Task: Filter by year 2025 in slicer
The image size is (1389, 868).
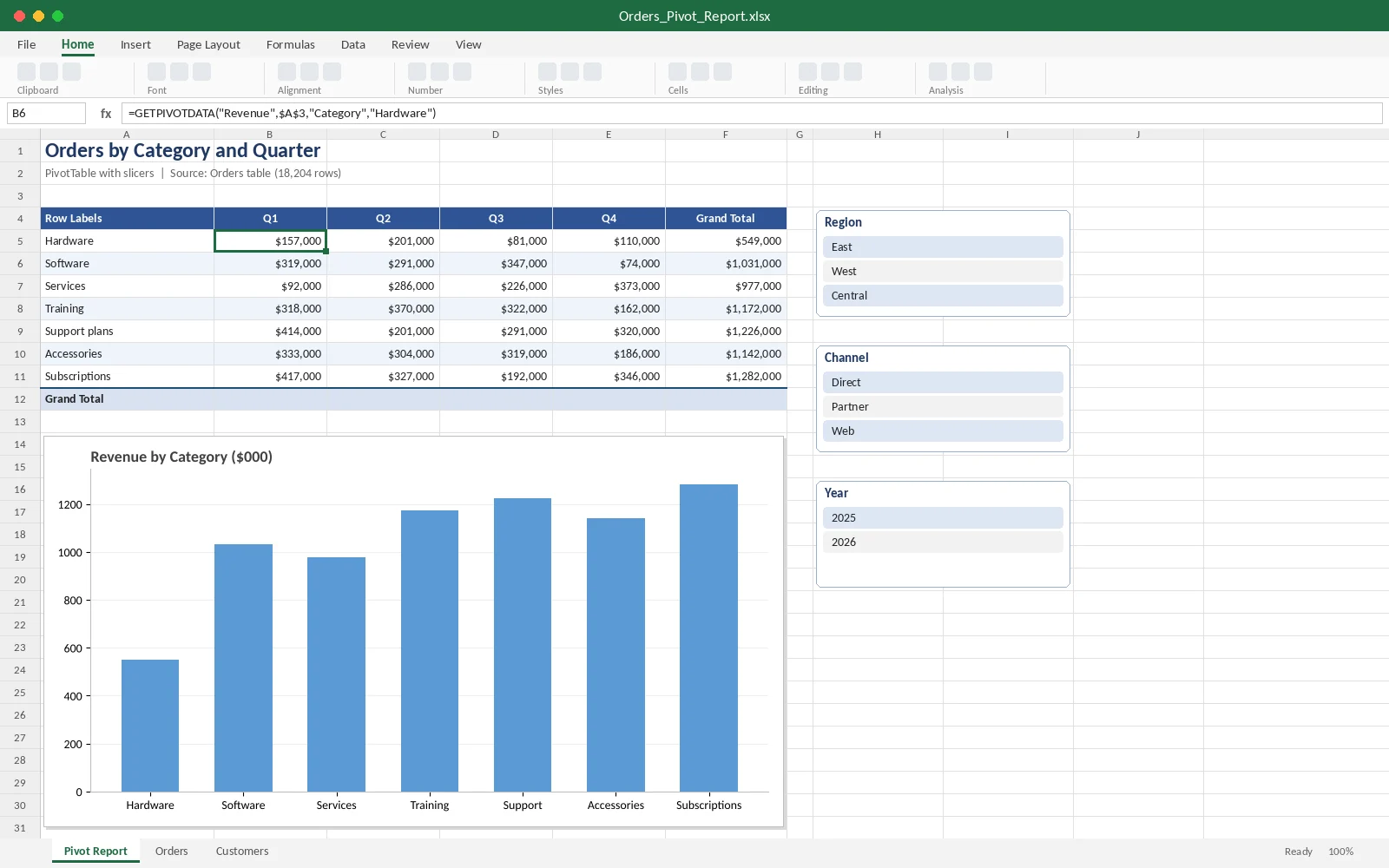Action: point(943,518)
